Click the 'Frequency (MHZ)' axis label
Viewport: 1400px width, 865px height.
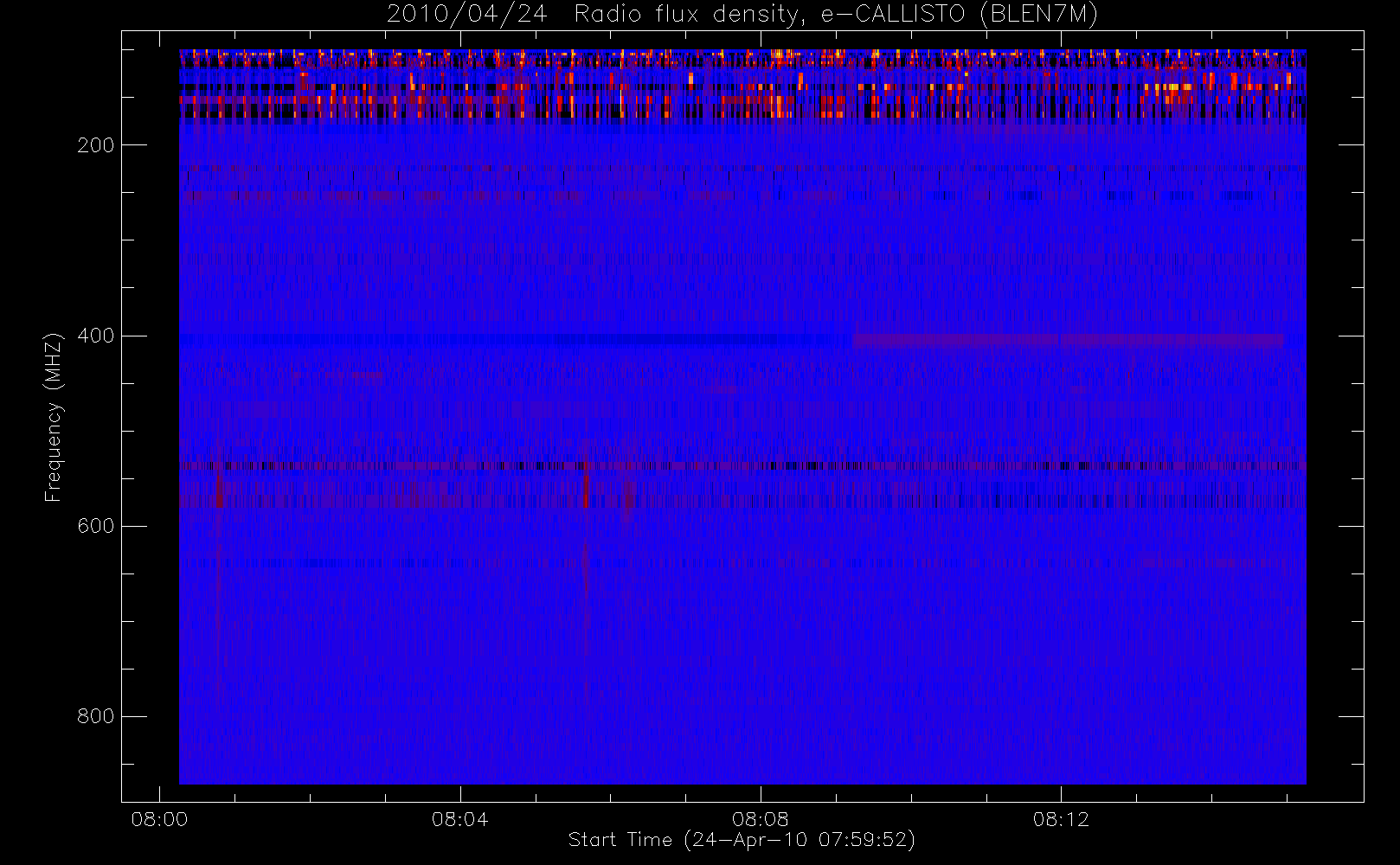pyautogui.click(x=54, y=417)
